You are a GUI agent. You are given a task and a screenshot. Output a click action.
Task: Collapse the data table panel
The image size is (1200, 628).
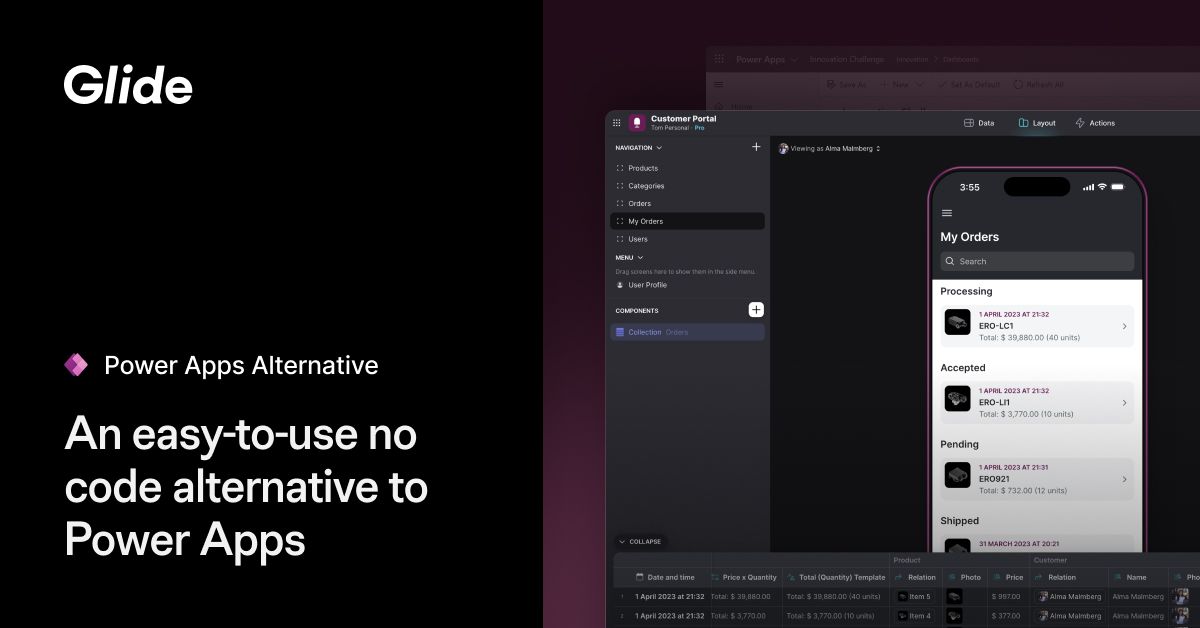[x=640, y=542]
